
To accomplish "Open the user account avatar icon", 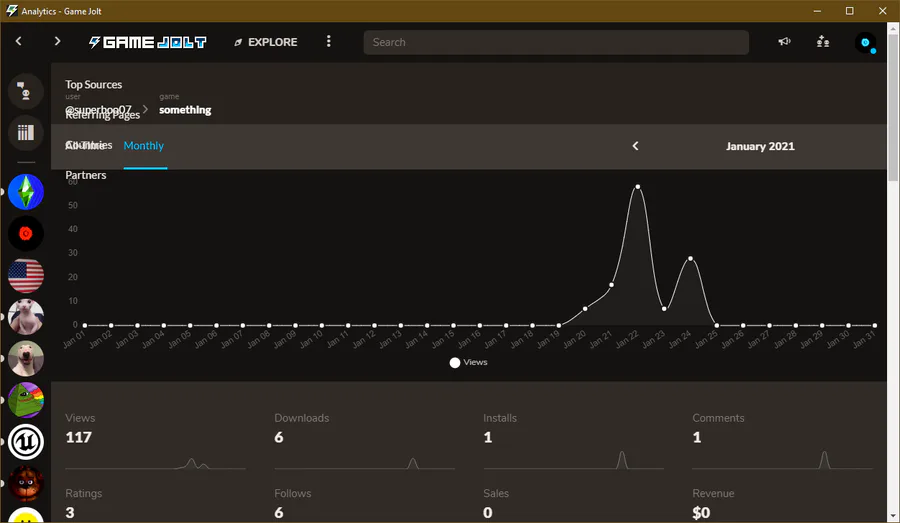I will pyautogui.click(x=865, y=42).
